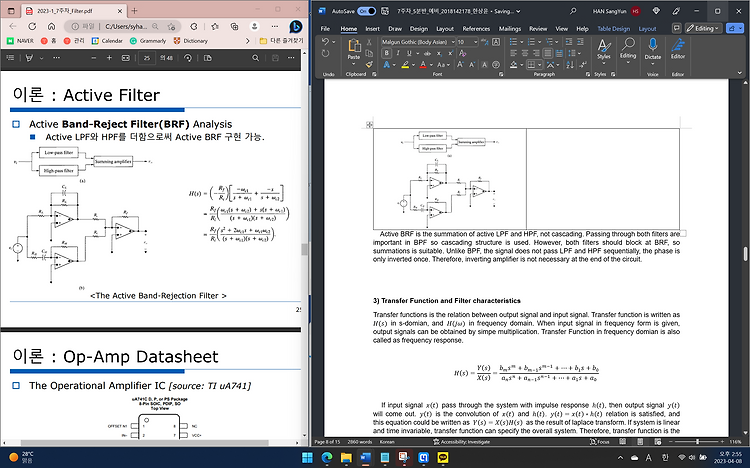Open the Editor pane in Word
Viewport: 750px width, 468px height.
[678, 48]
